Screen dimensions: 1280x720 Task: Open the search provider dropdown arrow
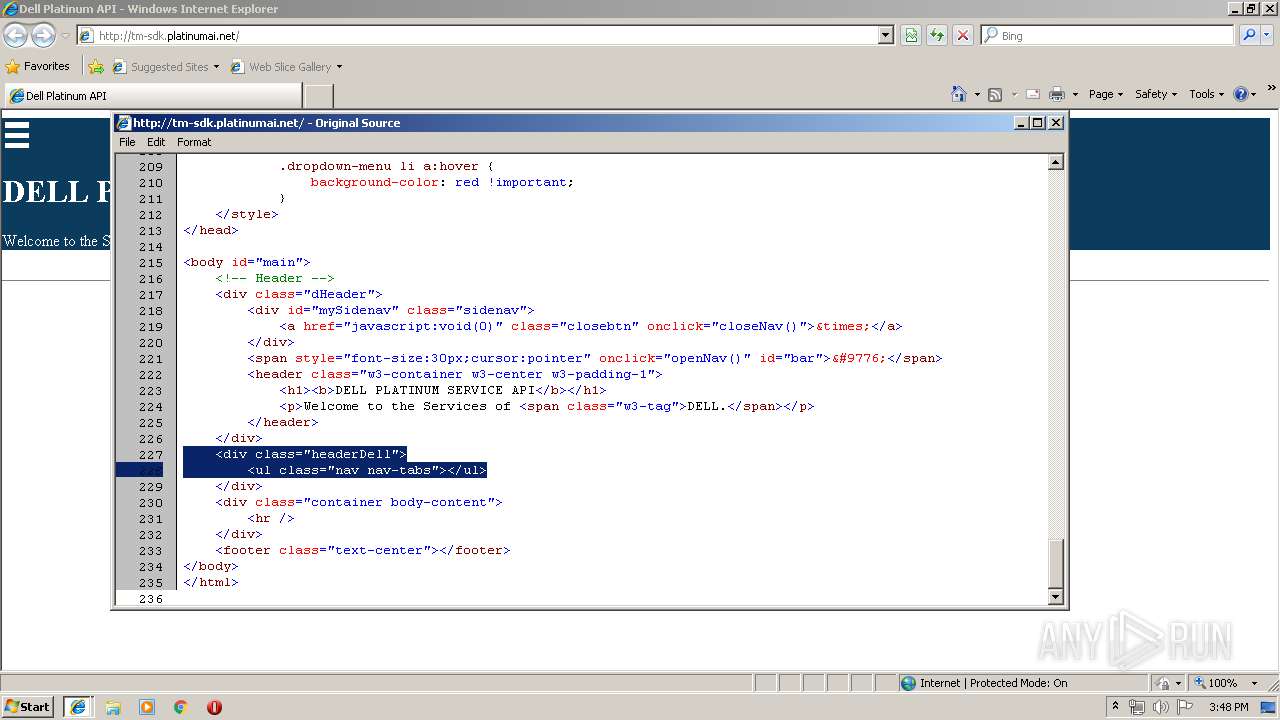click(1267, 36)
